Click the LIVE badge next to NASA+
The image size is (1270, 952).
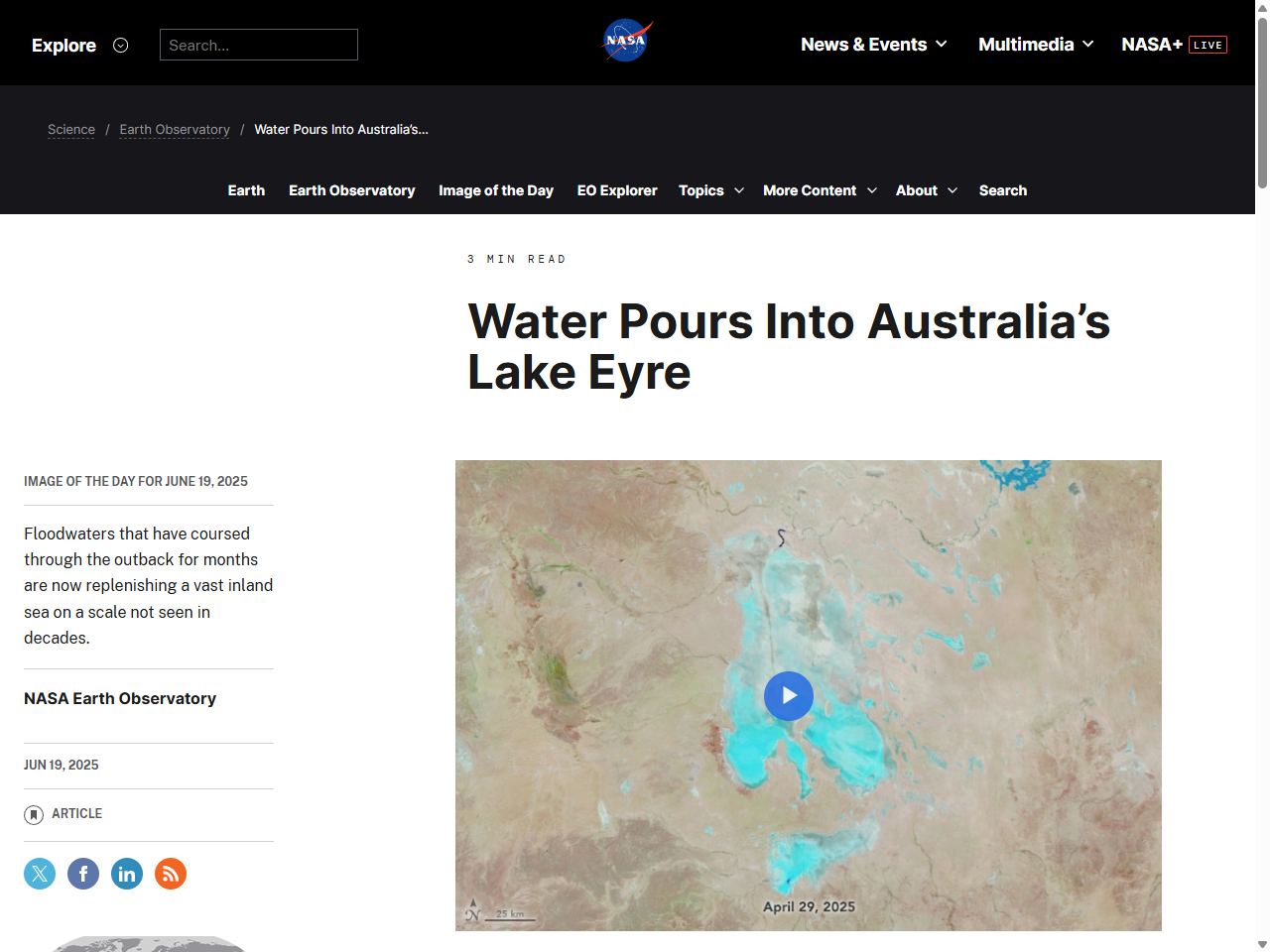click(x=1207, y=45)
